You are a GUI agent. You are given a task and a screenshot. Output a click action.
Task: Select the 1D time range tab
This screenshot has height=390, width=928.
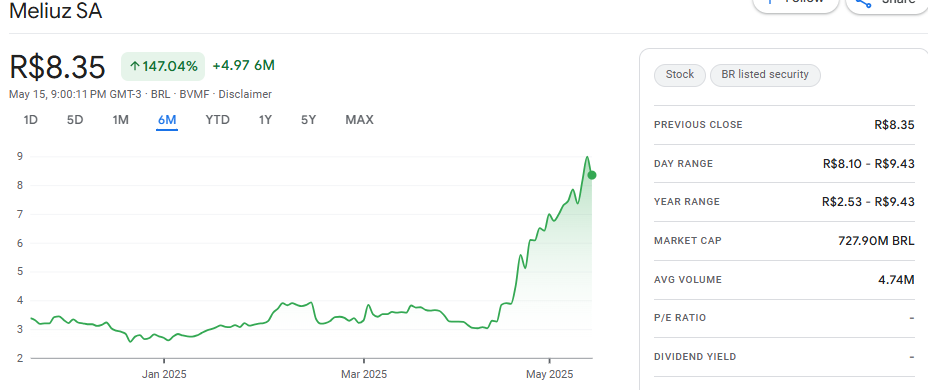click(x=30, y=120)
